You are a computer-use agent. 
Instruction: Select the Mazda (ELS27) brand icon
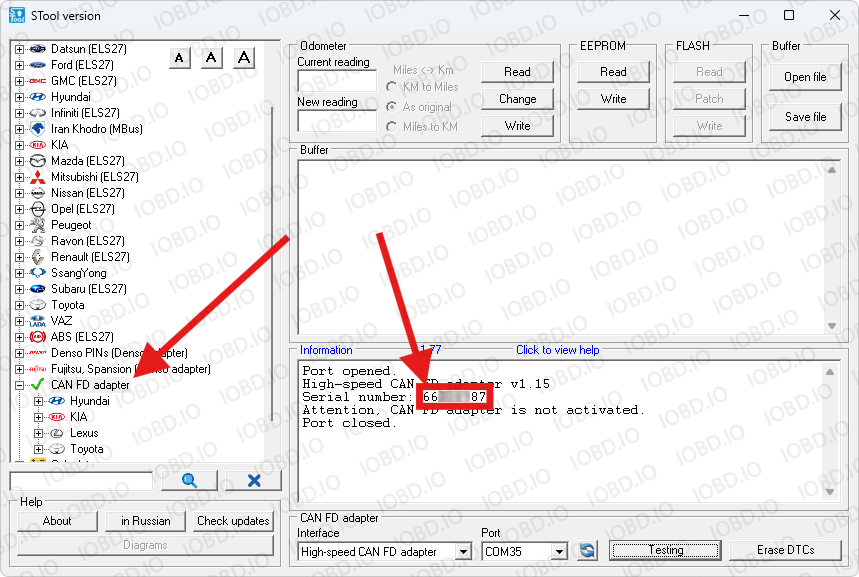point(37,161)
